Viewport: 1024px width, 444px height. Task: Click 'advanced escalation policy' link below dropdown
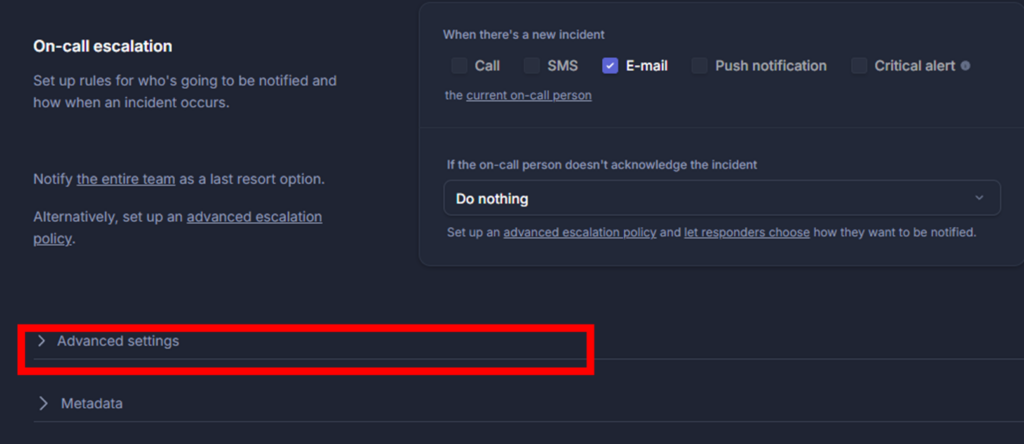(x=579, y=232)
